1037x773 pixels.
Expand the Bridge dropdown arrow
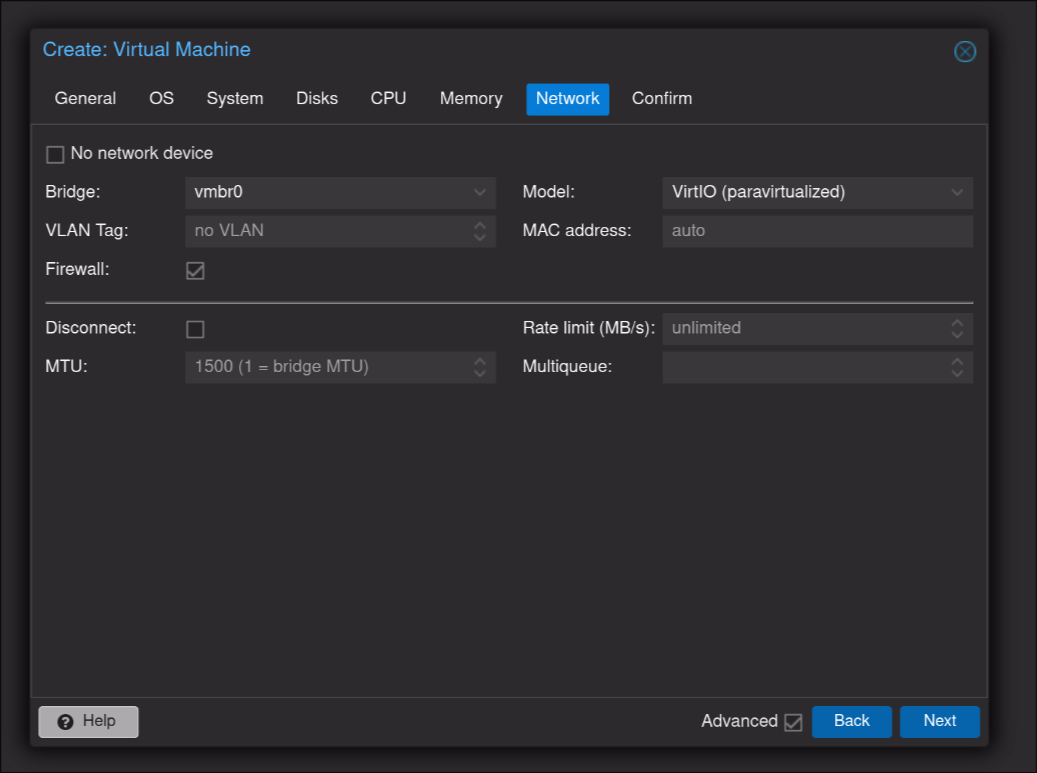coord(480,193)
